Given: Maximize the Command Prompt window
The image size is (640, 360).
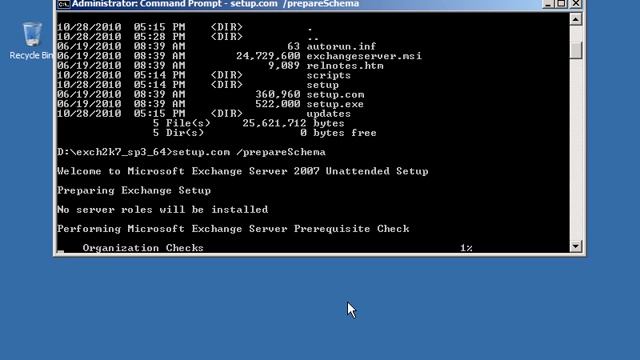Looking at the screenshot, I should [562, 4].
